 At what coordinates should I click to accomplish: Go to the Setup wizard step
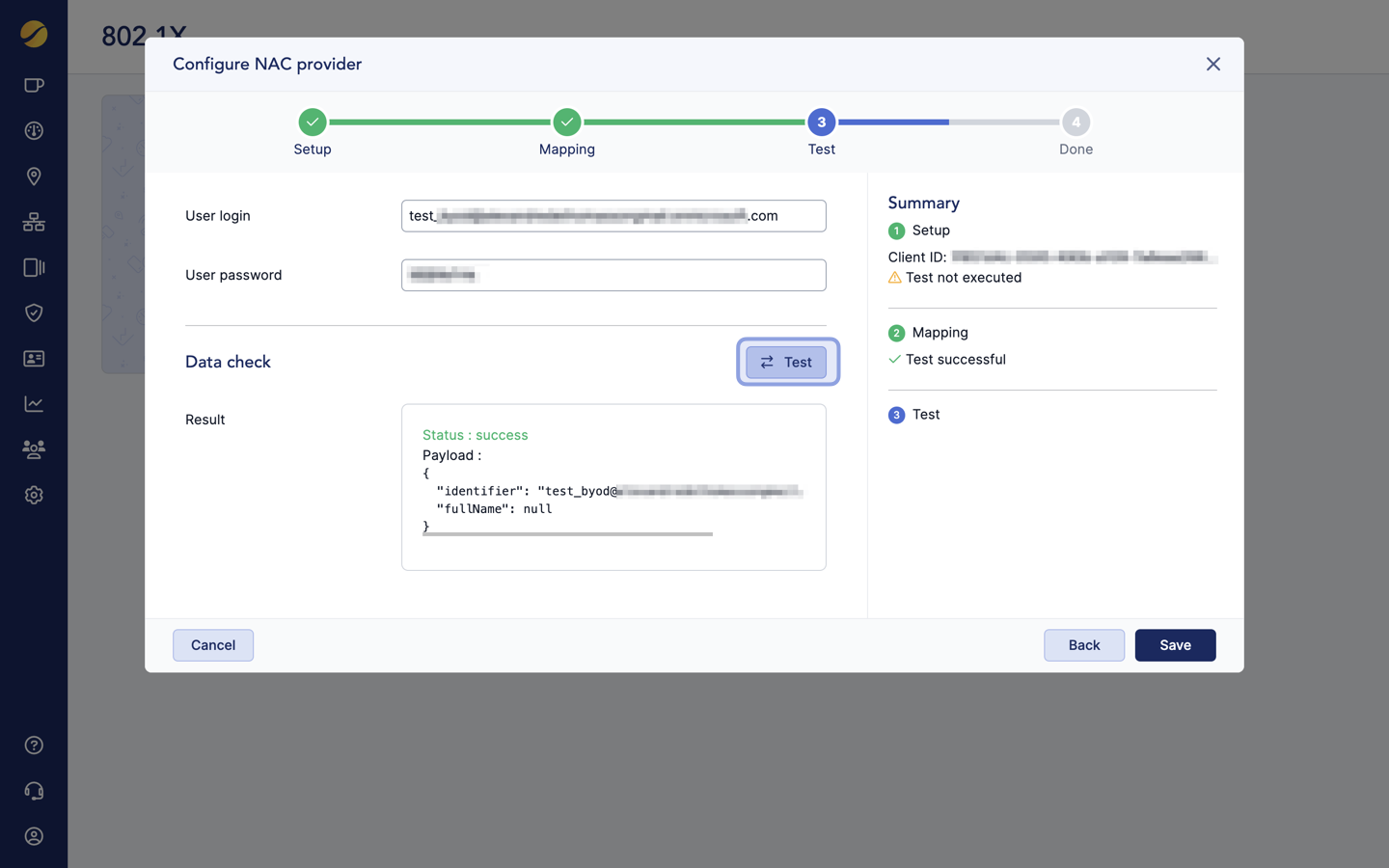313,122
